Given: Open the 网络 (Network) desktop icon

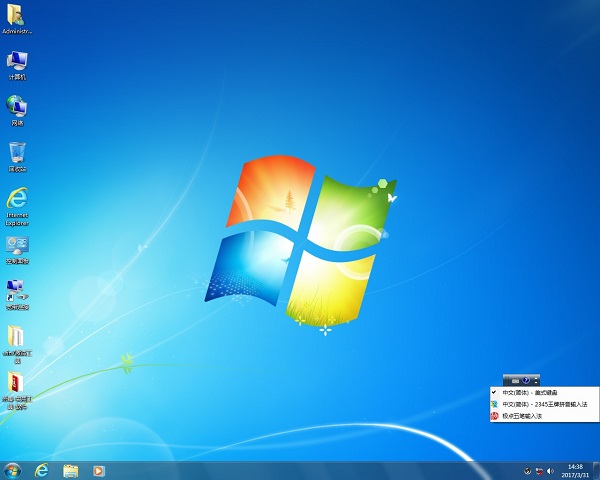Looking at the screenshot, I should [x=17, y=106].
